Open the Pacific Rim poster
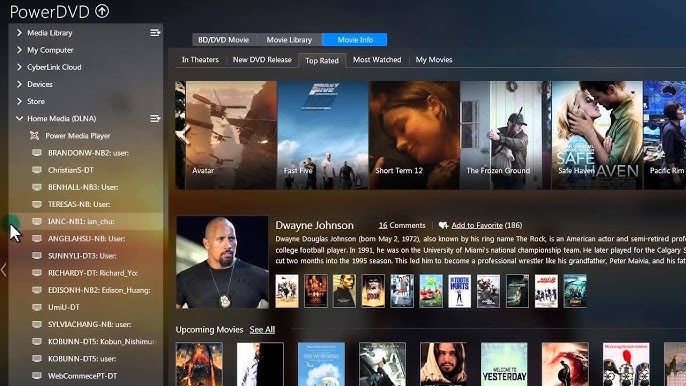The width and height of the screenshot is (686, 386). [x=665, y=135]
